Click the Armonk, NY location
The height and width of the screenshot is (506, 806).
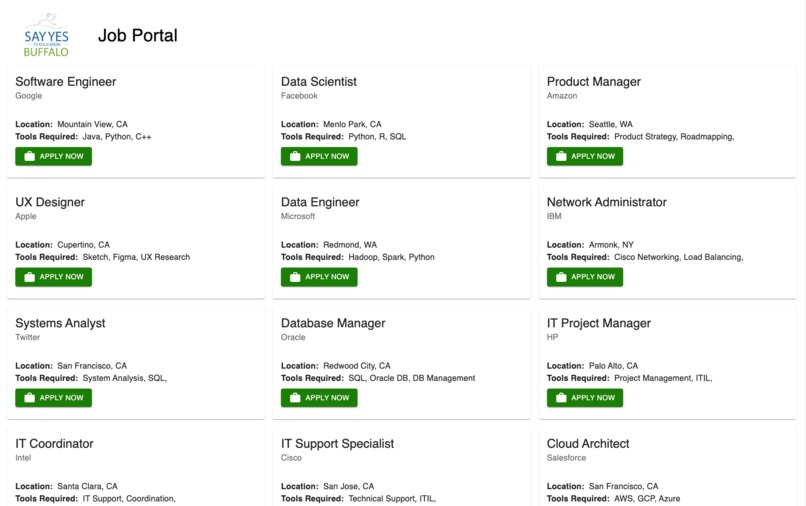(611, 245)
